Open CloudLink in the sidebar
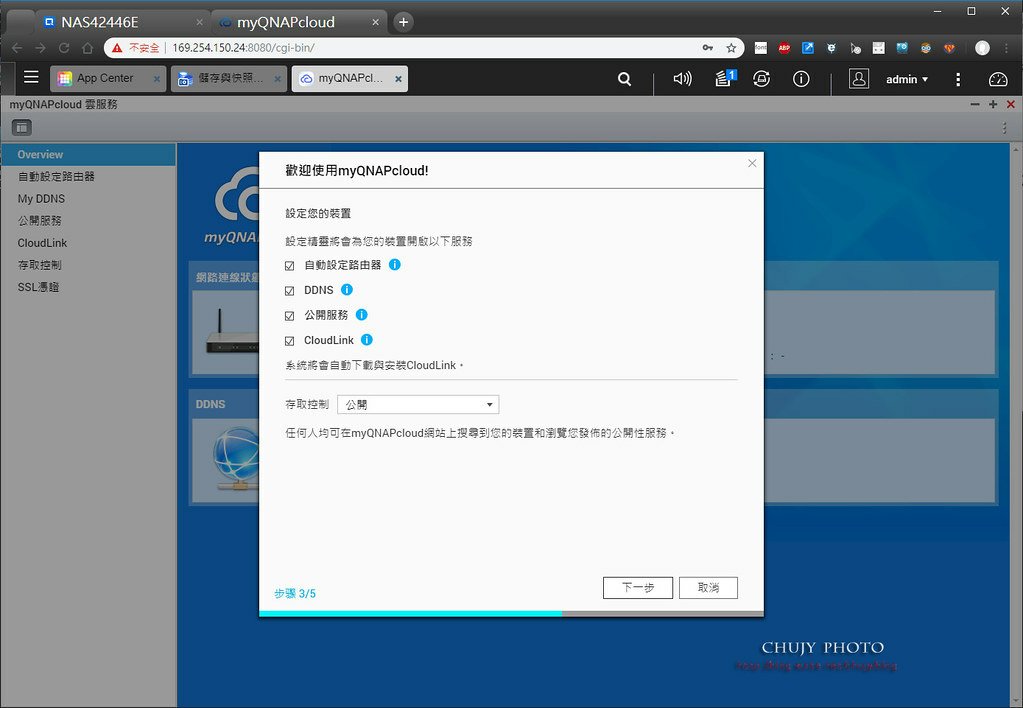Screen dimensions: 1023x708 [88, 243]
